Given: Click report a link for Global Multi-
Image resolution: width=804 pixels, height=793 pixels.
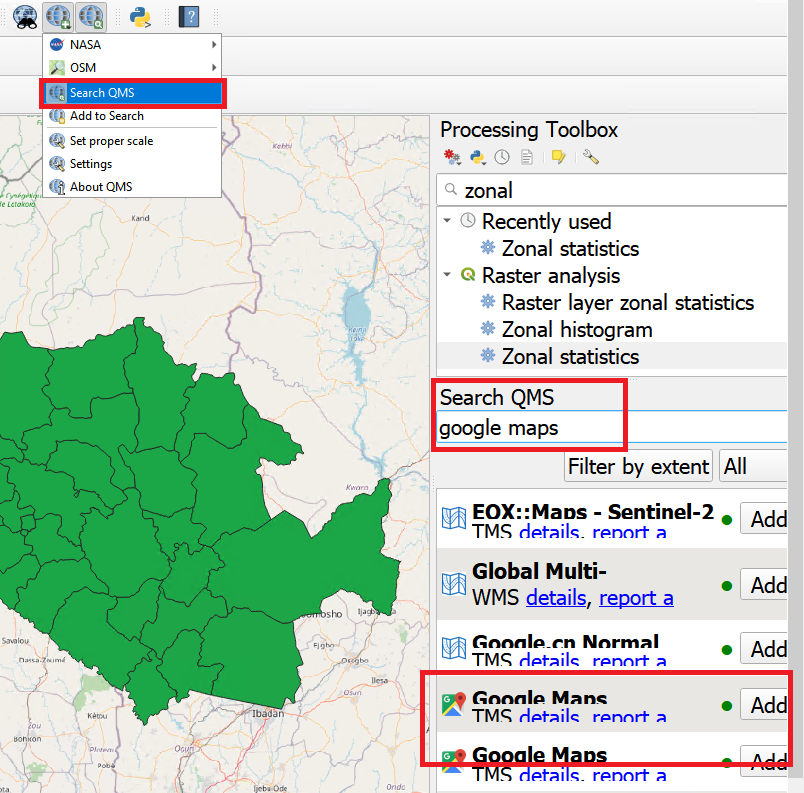Looking at the screenshot, I should click(x=636, y=598).
